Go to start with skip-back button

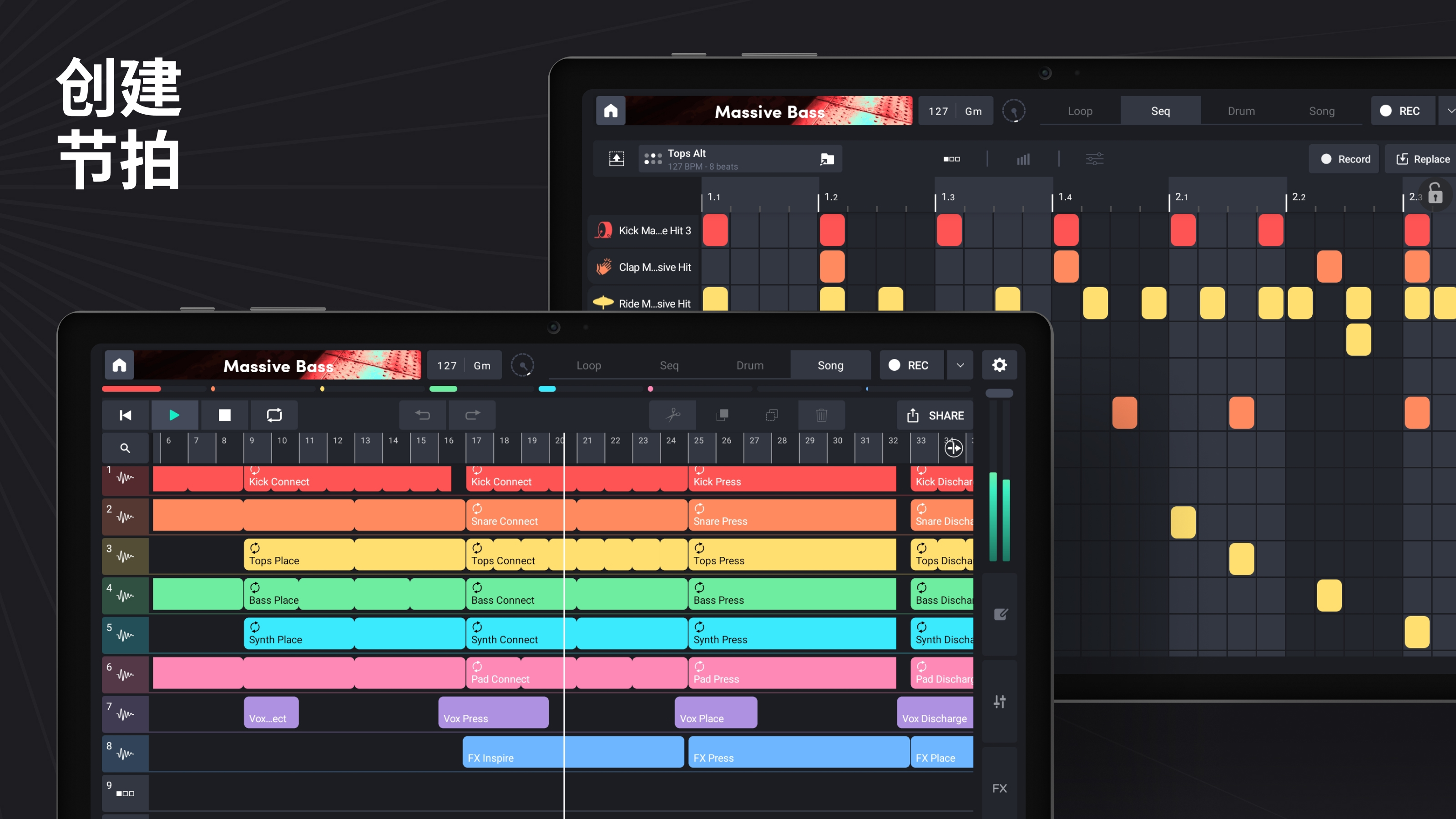click(126, 415)
